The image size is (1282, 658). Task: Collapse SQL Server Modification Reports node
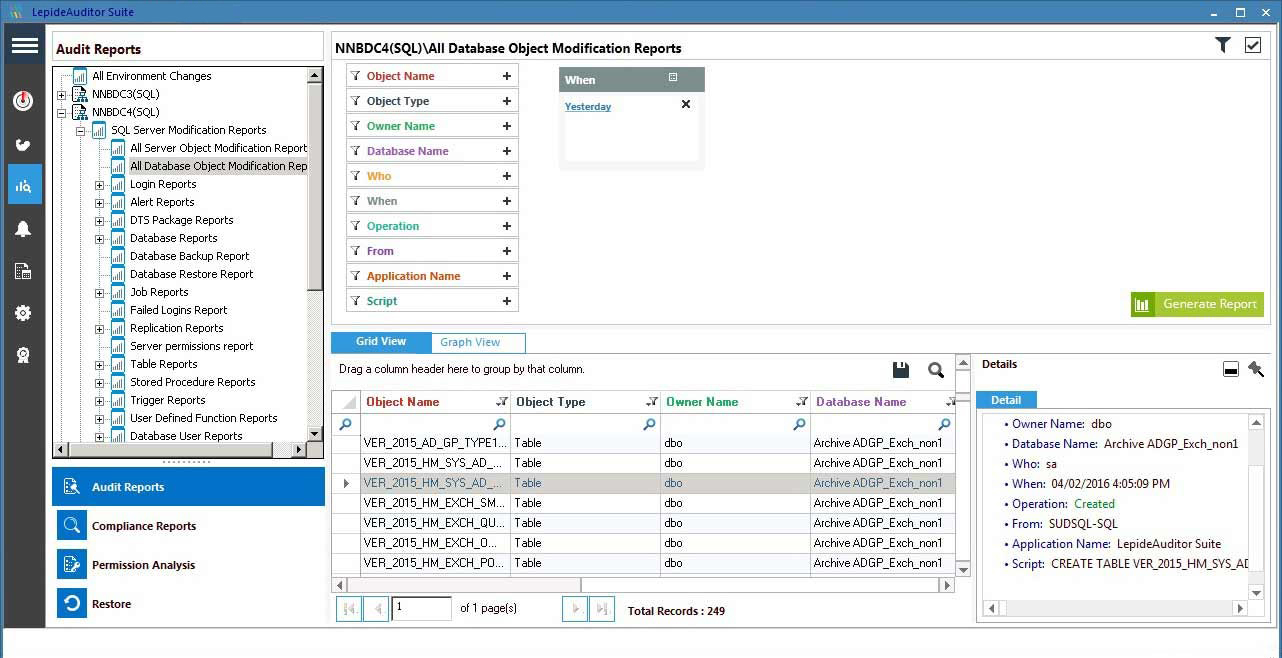tap(80, 130)
